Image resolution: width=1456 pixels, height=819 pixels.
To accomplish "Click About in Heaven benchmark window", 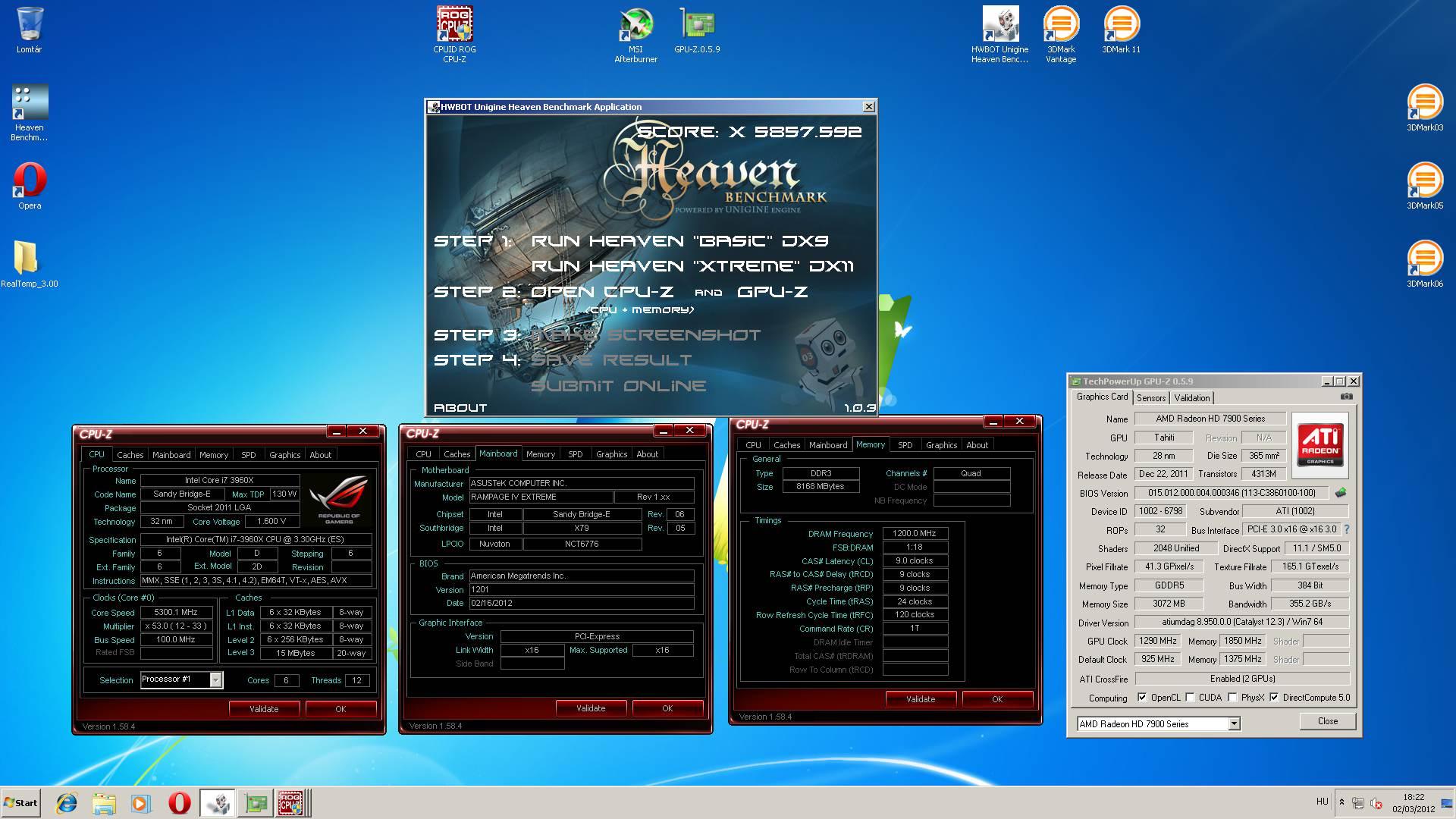I will pos(460,408).
